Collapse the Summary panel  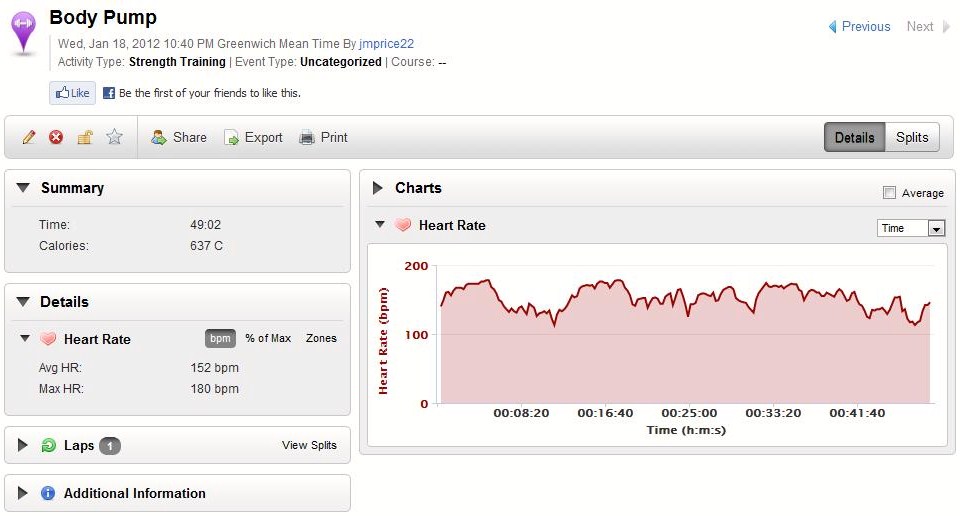[x=23, y=188]
